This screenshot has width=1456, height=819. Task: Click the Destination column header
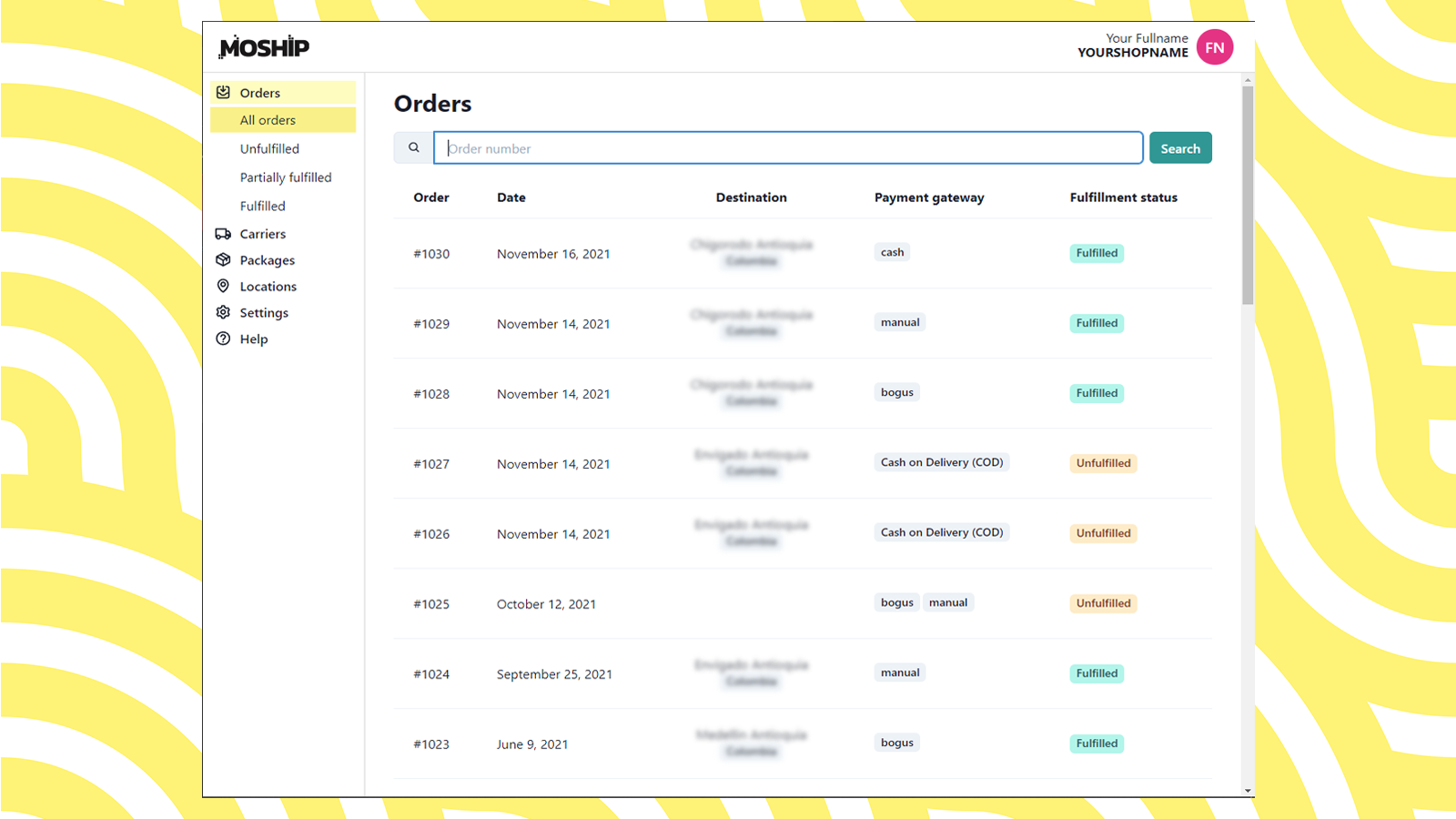(752, 197)
